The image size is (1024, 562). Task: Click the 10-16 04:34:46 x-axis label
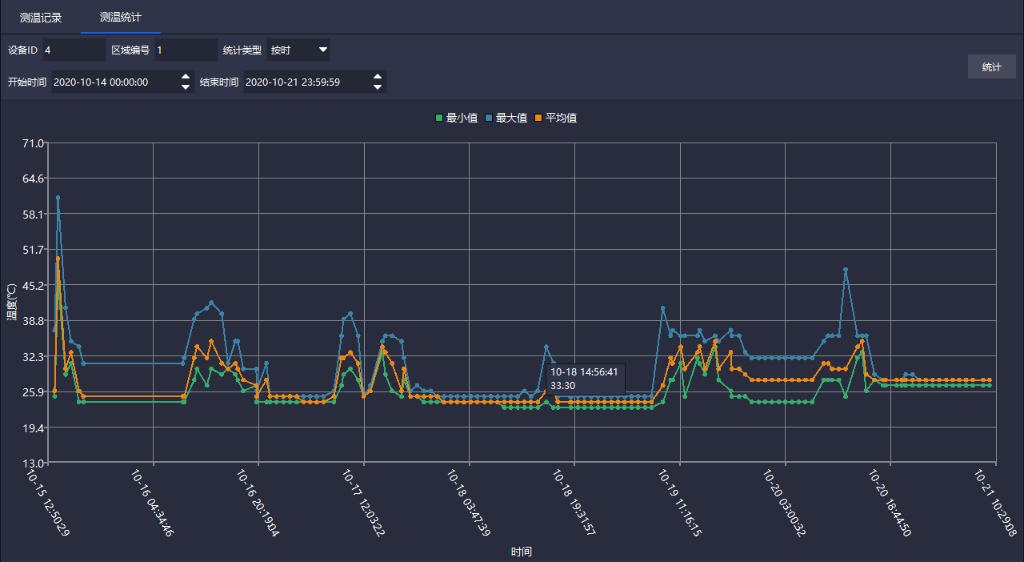tap(152, 503)
